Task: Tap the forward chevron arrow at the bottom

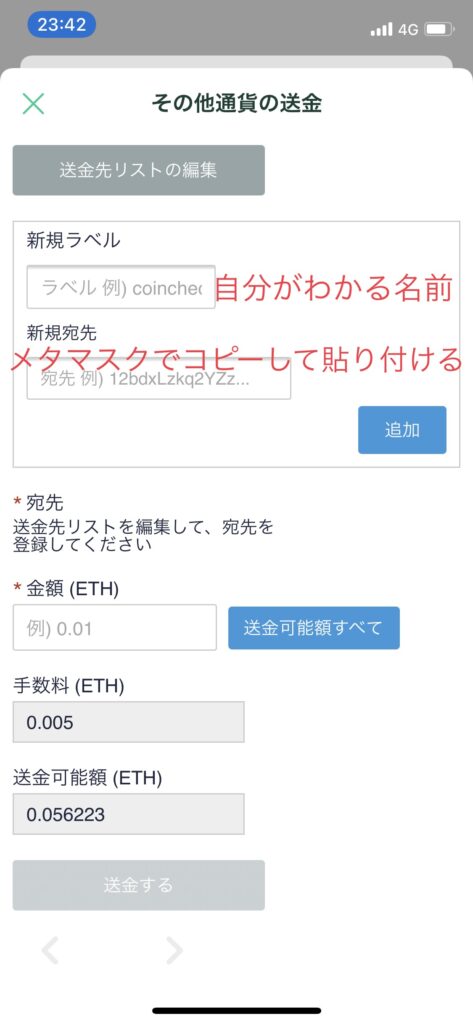Action: [x=173, y=950]
